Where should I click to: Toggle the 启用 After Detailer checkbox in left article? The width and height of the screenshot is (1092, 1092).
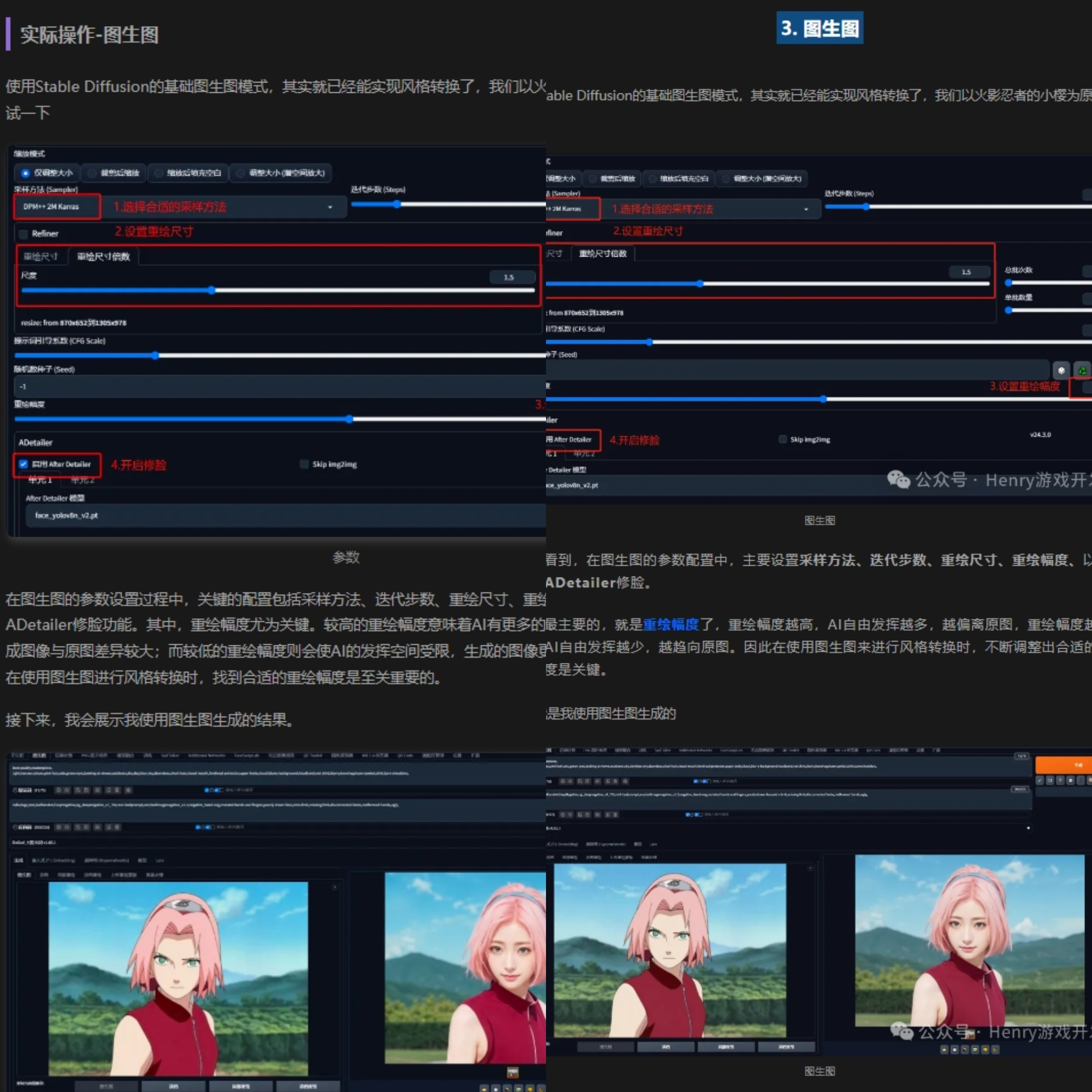point(23,464)
